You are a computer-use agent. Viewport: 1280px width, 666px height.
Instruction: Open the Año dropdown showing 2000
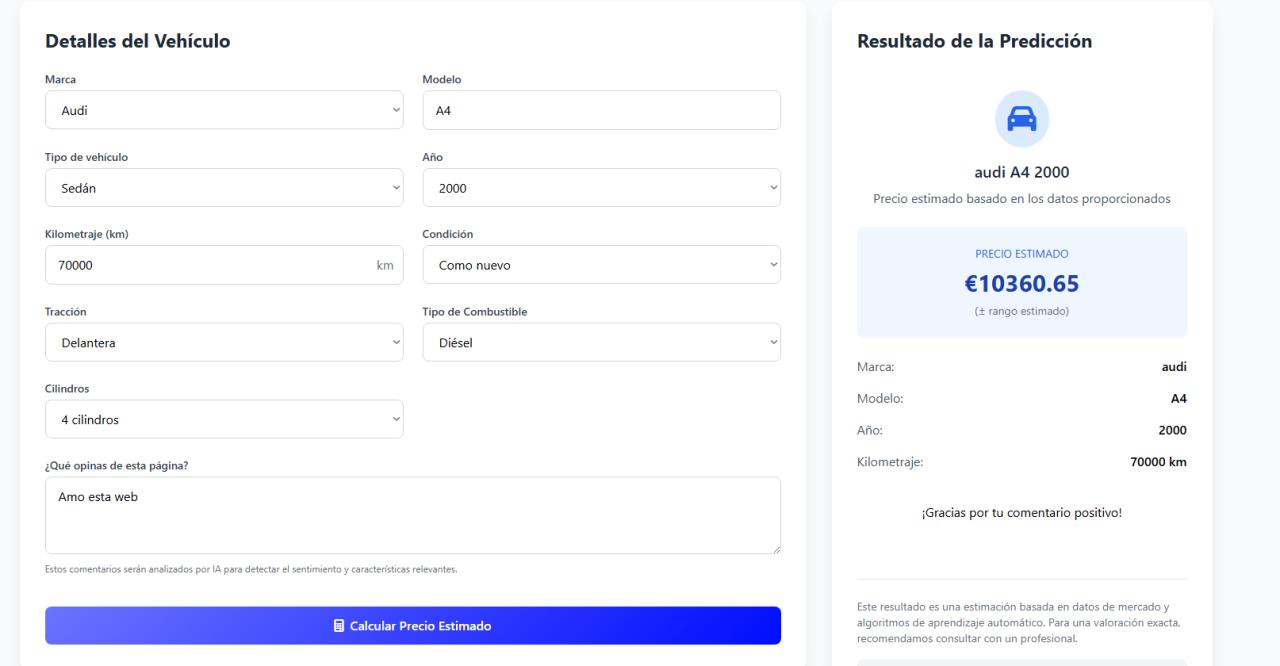coord(601,187)
